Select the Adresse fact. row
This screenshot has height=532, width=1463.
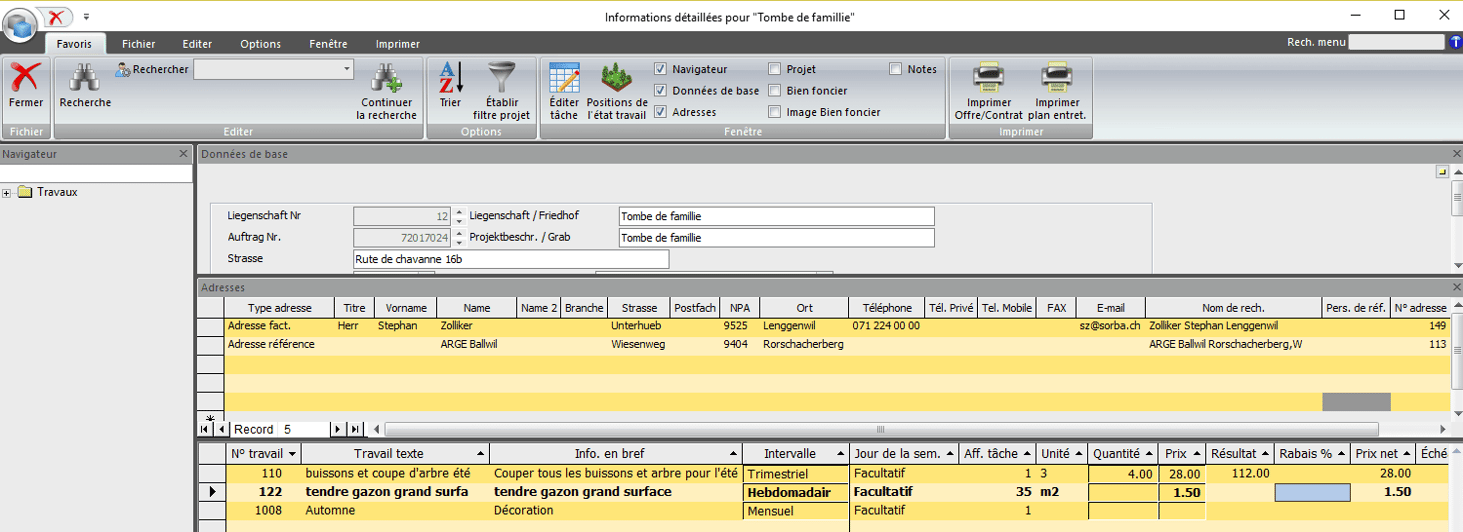pos(823,326)
